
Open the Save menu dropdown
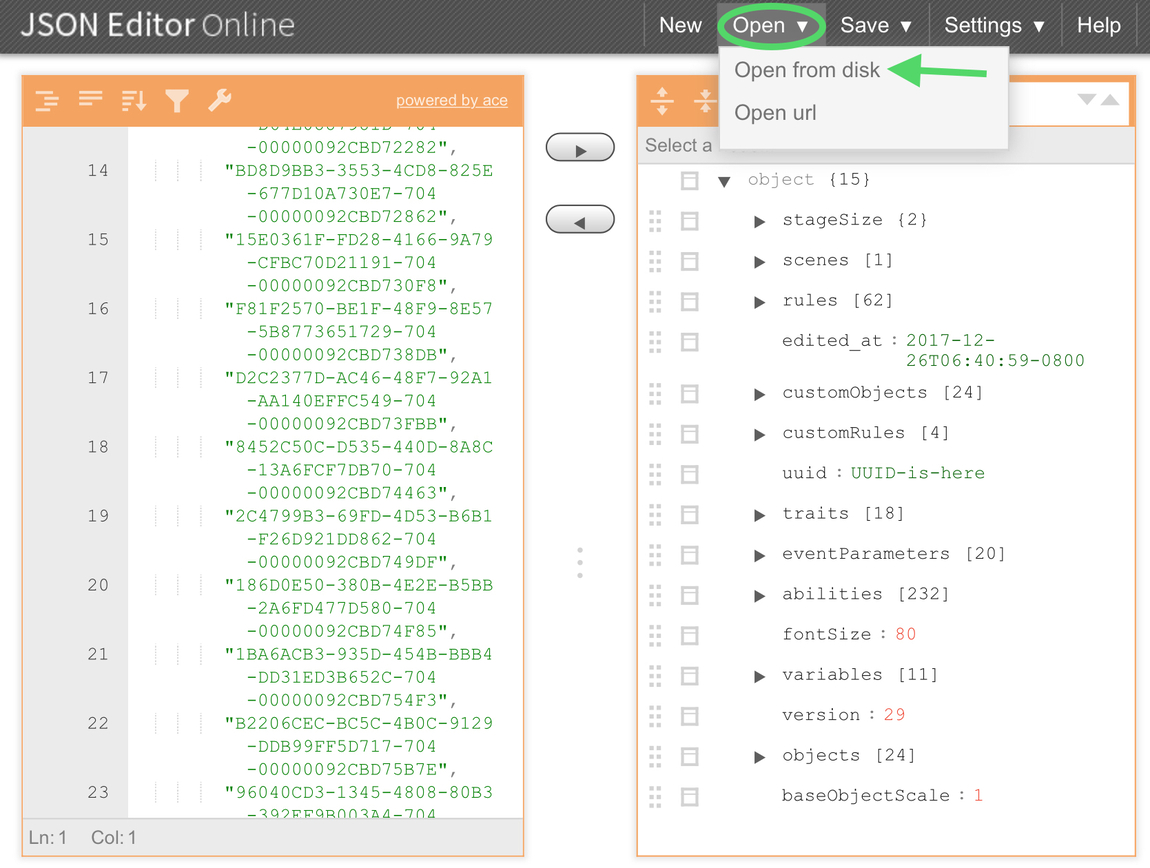[x=876, y=26]
